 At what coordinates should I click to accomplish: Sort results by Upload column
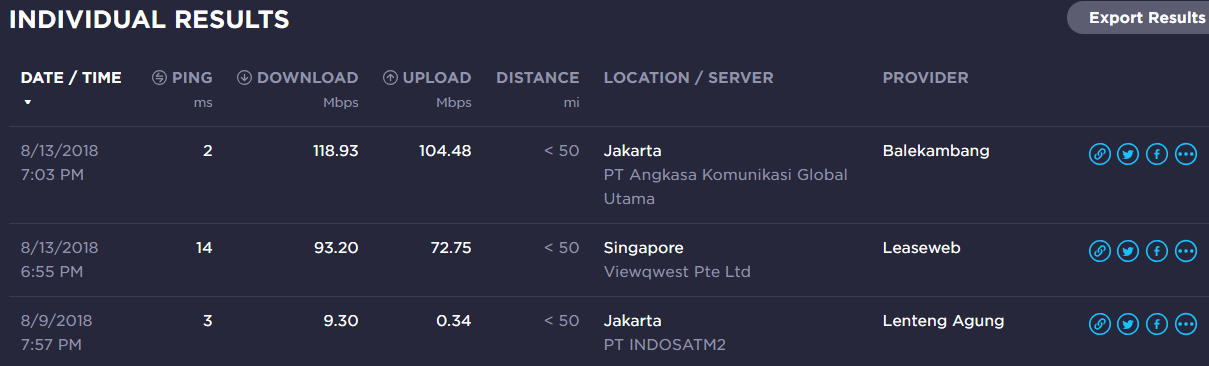pos(427,77)
